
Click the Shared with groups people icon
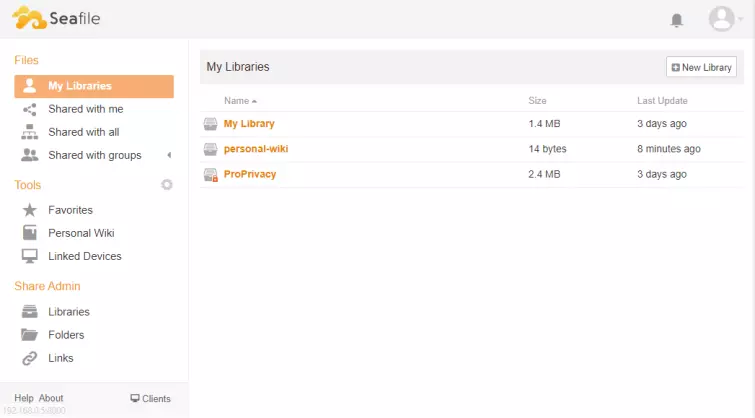(x=29, y=155)
